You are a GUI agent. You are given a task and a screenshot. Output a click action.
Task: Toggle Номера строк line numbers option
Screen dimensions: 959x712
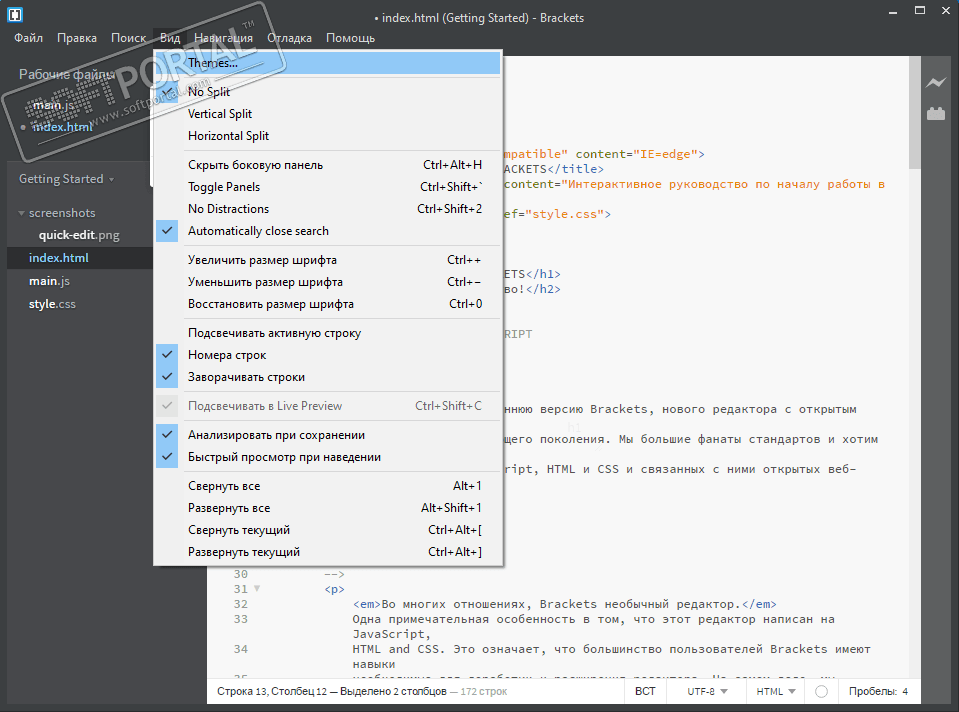click(x=328, y=355)
